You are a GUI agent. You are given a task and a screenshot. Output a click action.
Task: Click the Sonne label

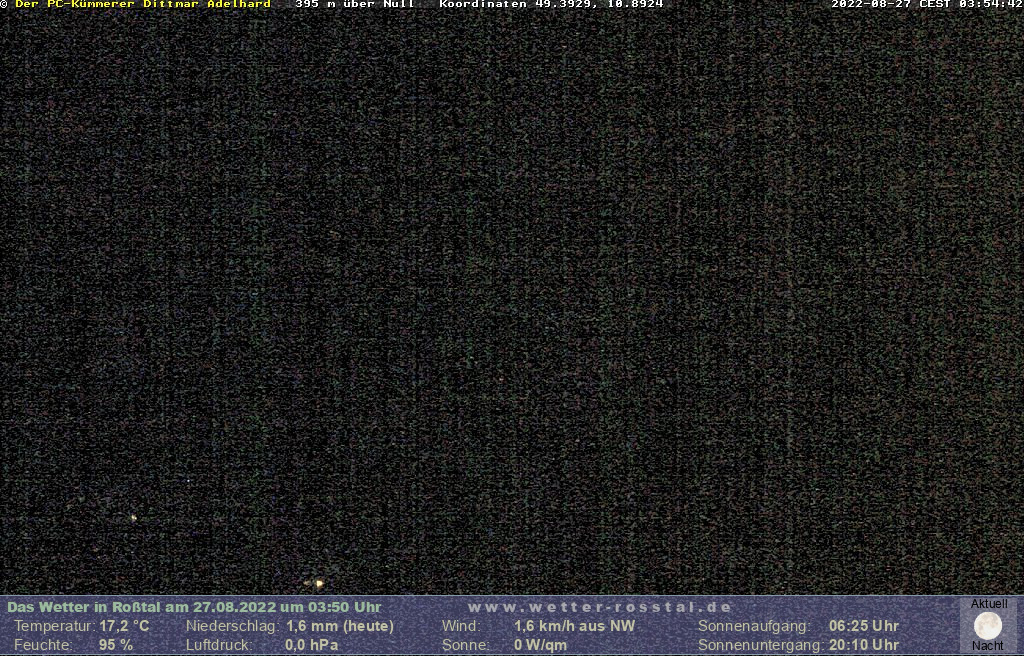(466, 645)
